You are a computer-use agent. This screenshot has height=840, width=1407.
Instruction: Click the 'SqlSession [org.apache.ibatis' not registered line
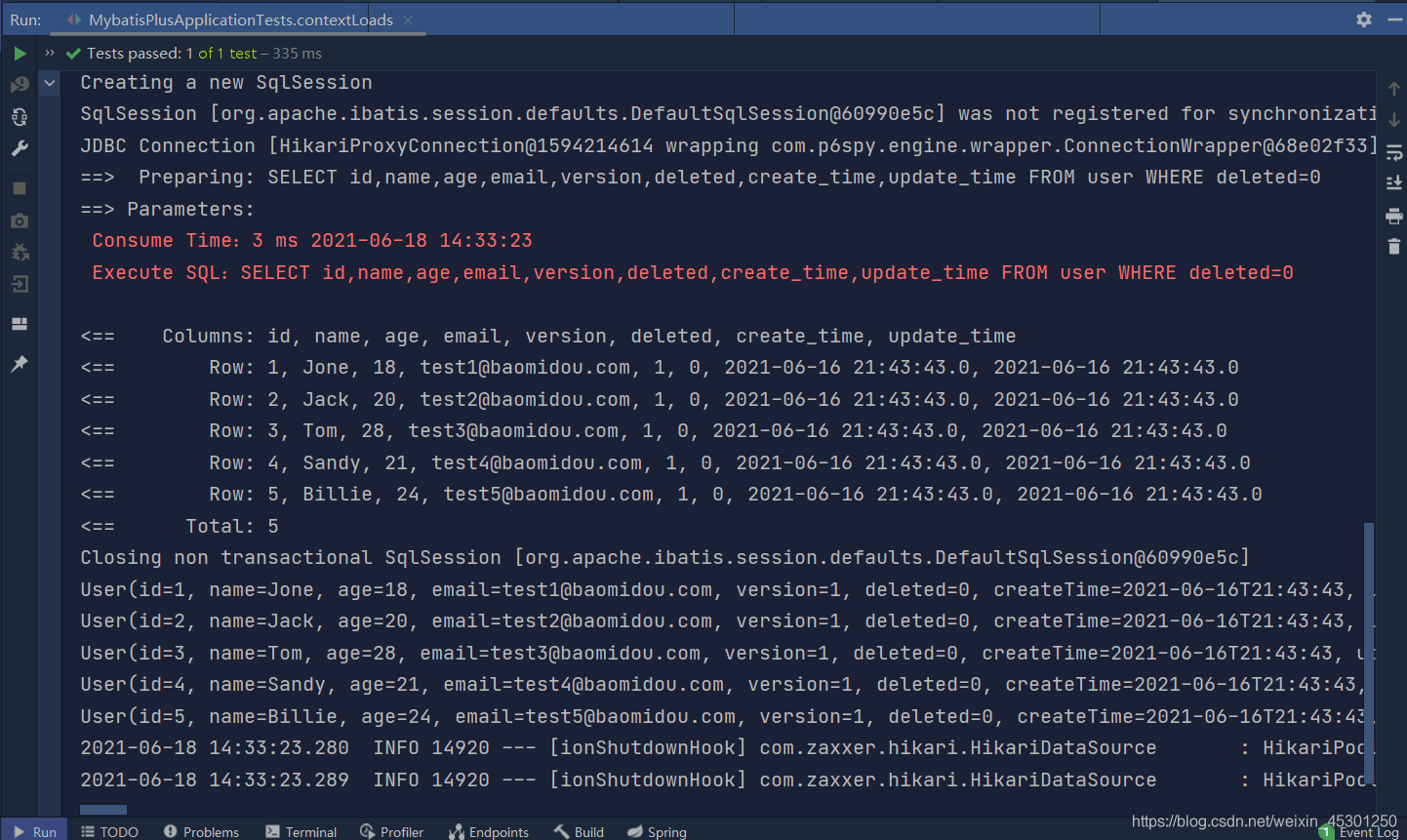coord(728,114)
